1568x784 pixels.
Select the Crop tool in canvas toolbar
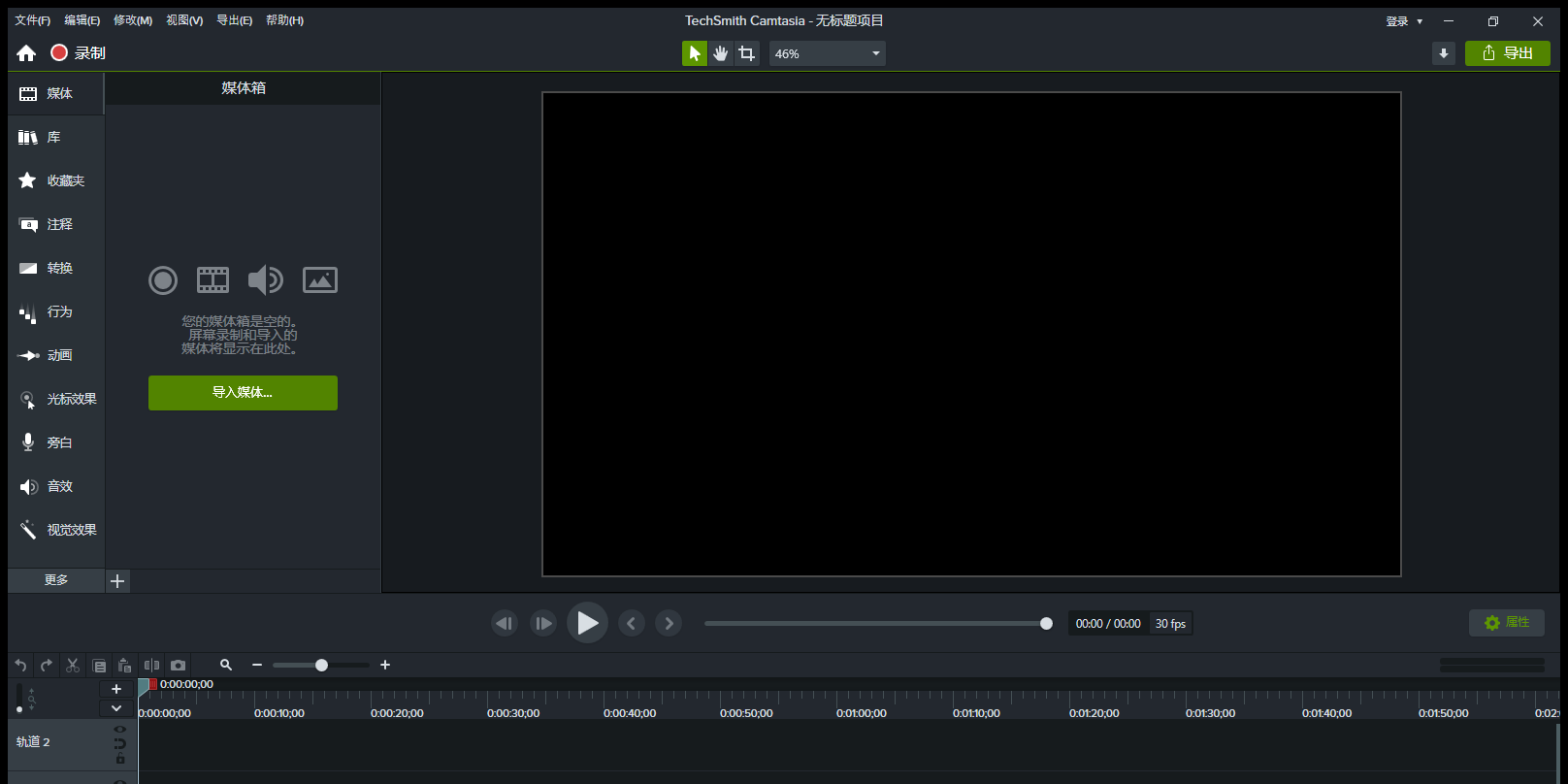coord(746,53)
